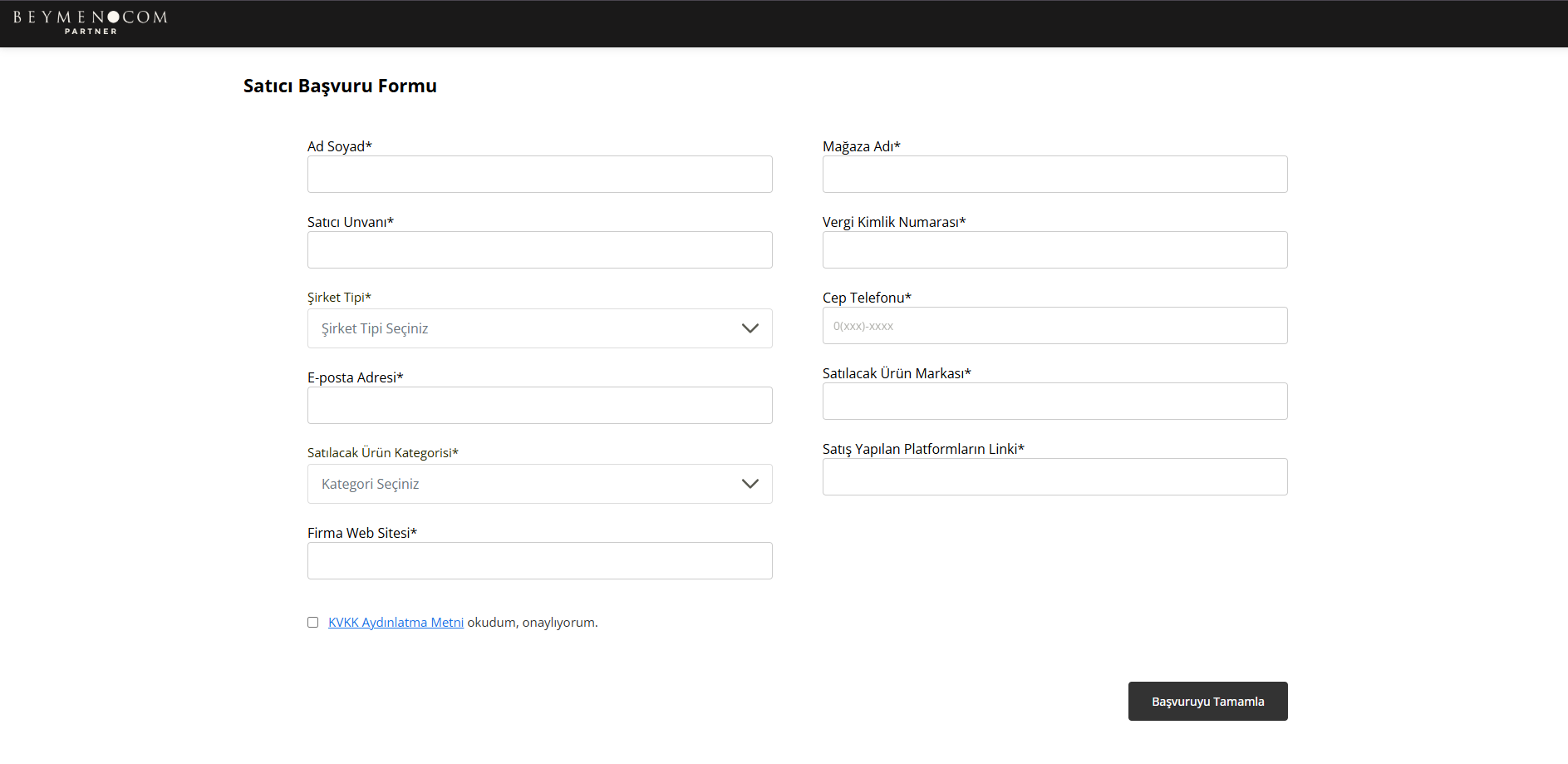Click the E-posta Adresi input field
Viewport: 1568px width, 764px height.
point(539,406)
